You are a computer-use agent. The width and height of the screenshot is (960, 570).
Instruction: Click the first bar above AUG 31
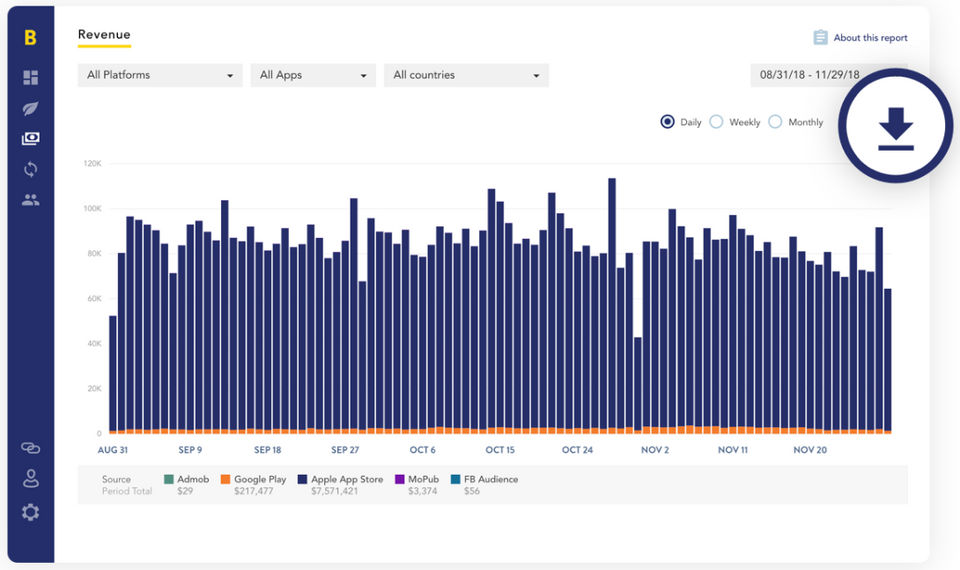point(113,375)
